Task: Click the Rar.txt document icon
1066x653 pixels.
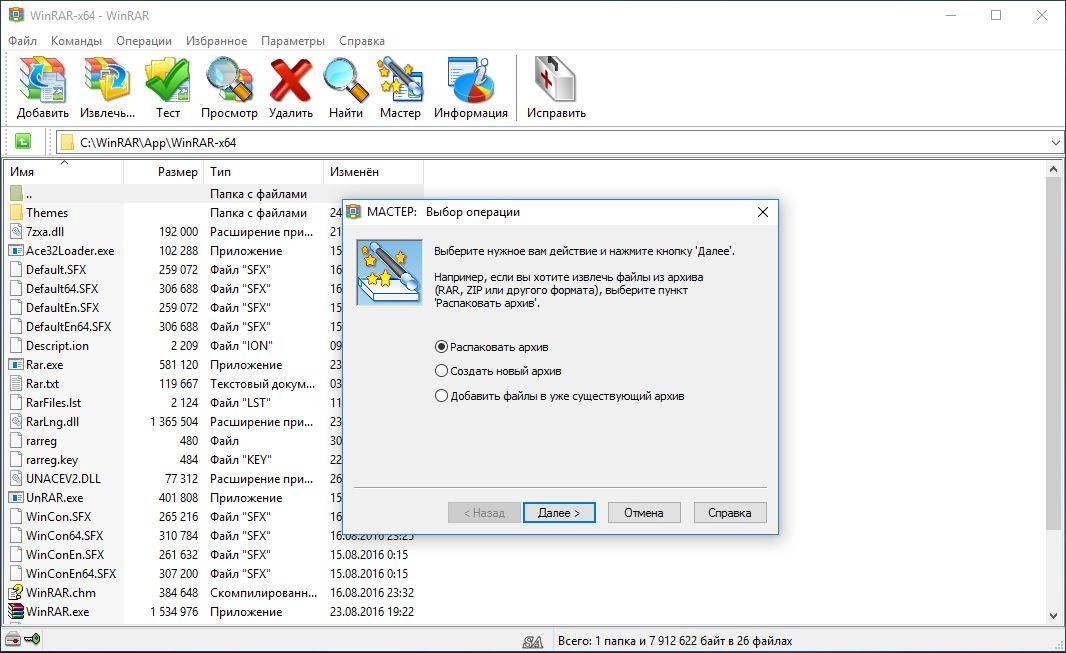Action: point(16,384)
